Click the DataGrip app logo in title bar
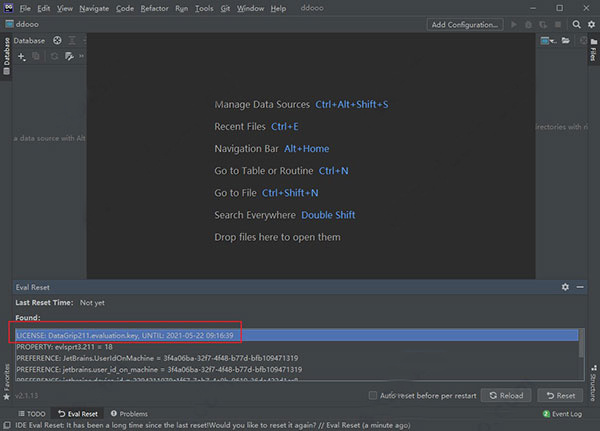 8,8
